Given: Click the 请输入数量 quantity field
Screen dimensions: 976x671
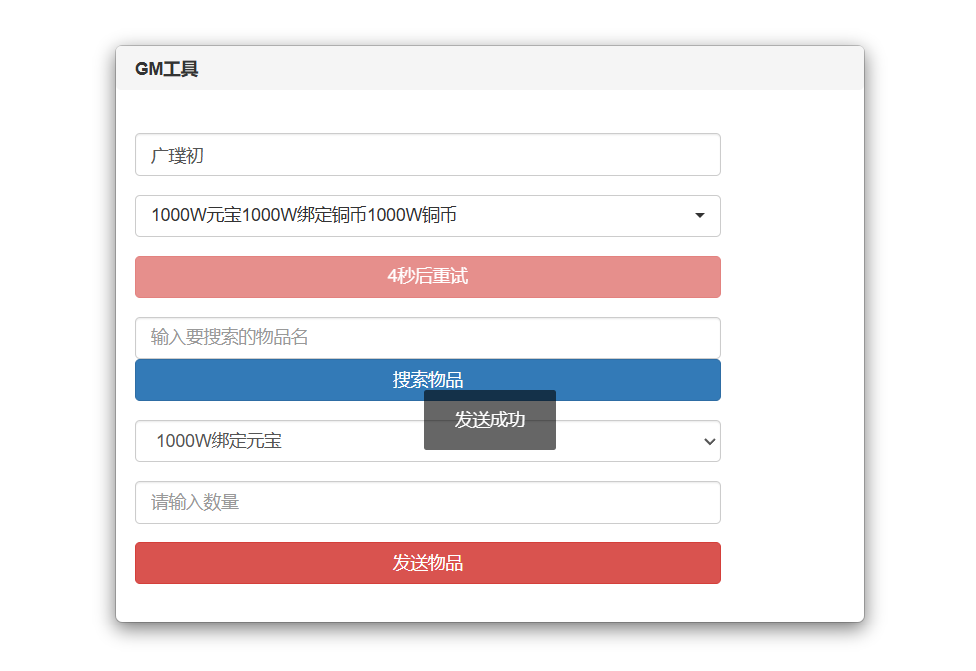Looking at the screenshot, I should pos(427,503).
